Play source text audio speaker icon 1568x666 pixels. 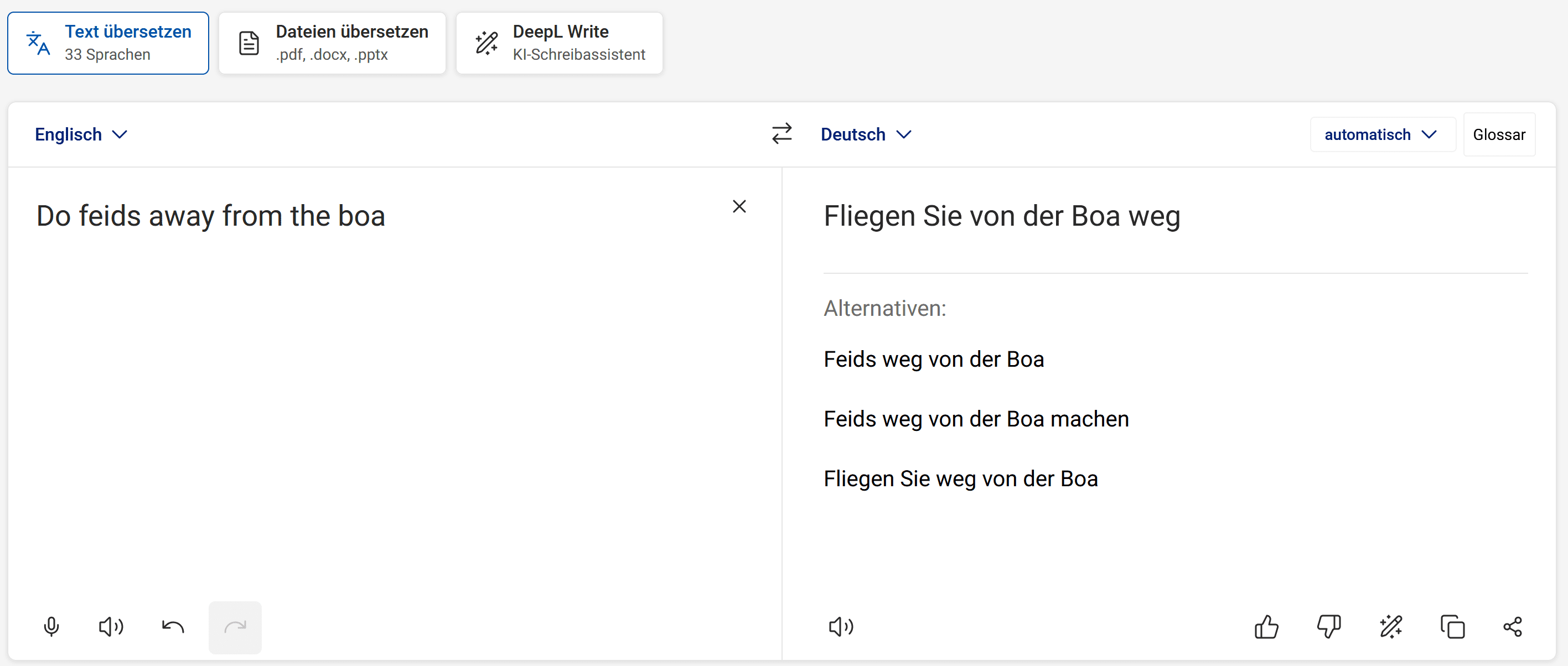[111, 627]
